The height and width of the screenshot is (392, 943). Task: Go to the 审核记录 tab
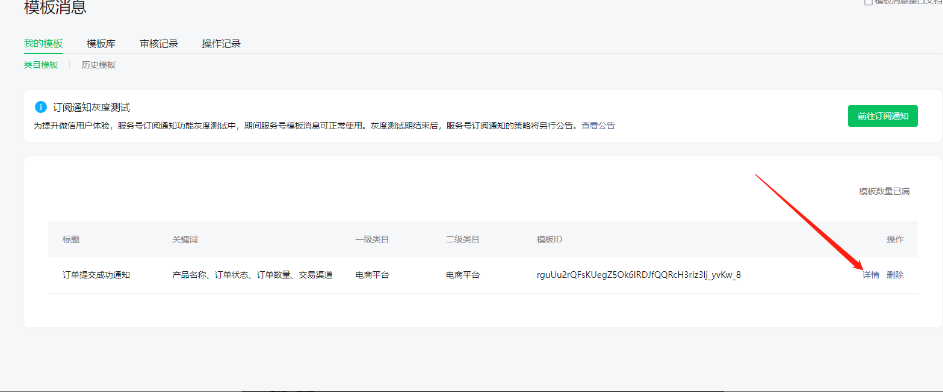coord(159,43)
